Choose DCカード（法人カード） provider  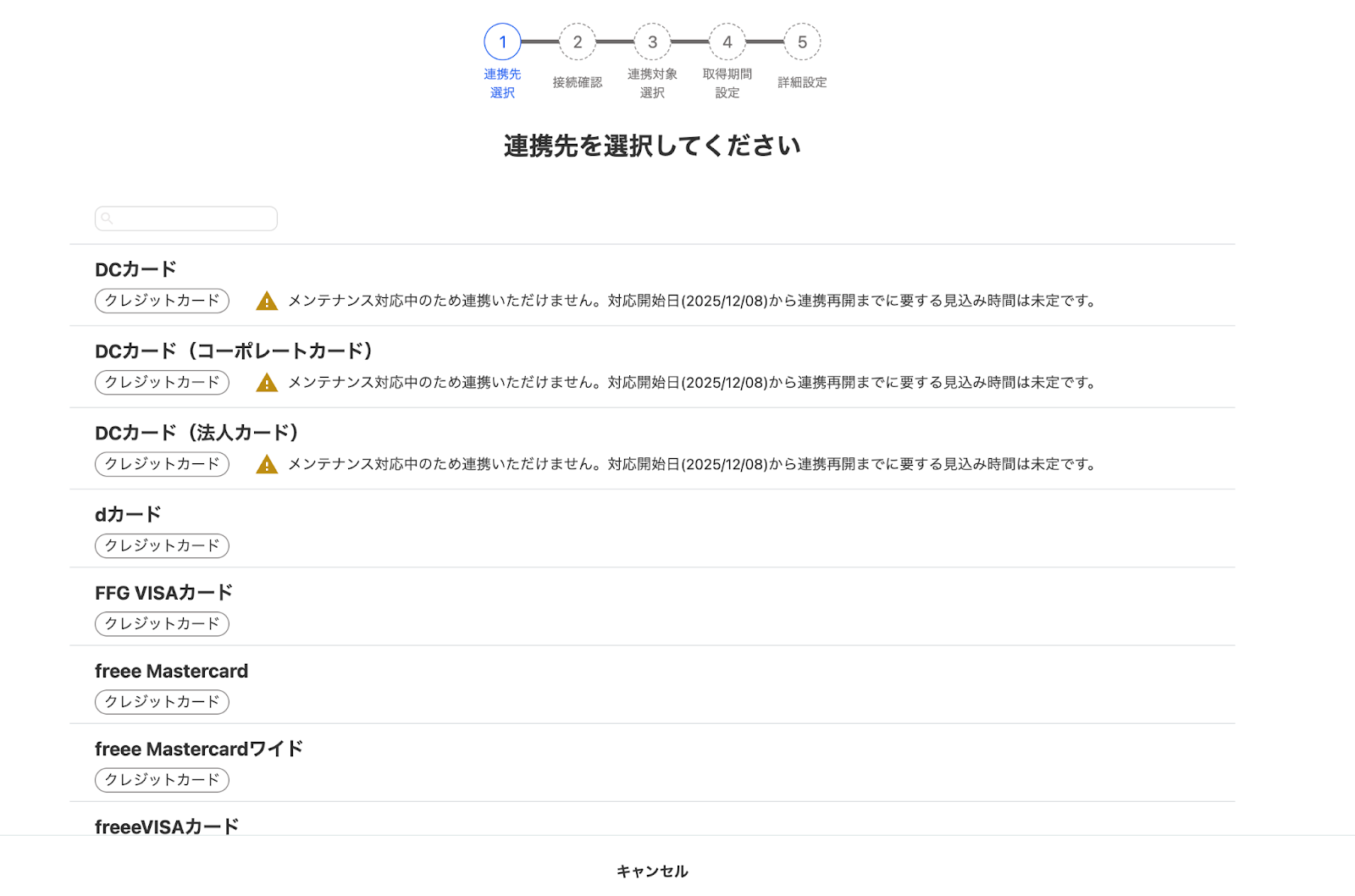pos(652,449)
